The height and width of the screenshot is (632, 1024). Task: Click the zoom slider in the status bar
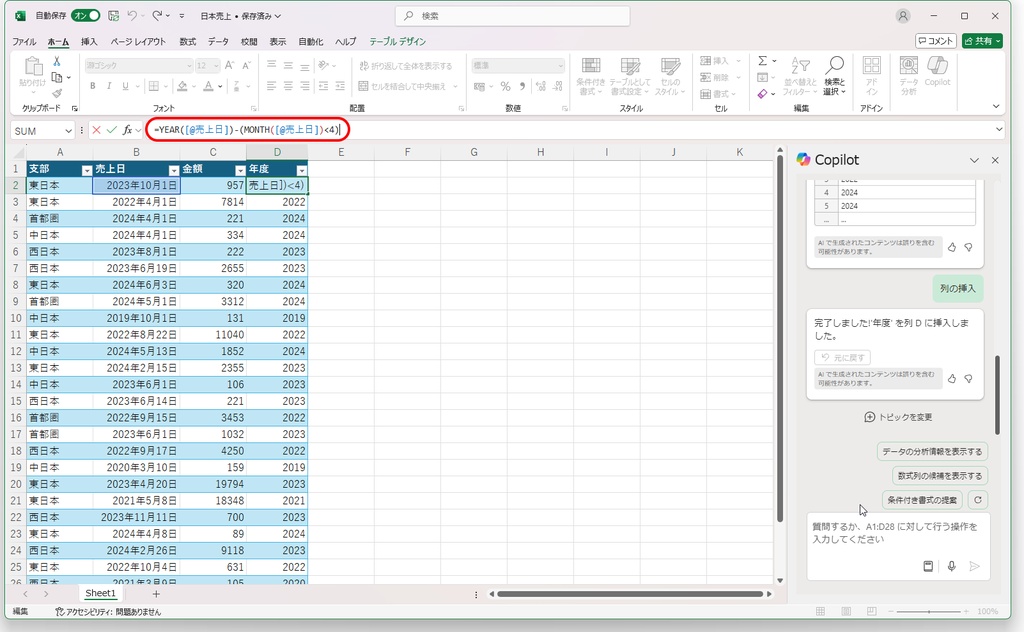click(x=929, y=612)
